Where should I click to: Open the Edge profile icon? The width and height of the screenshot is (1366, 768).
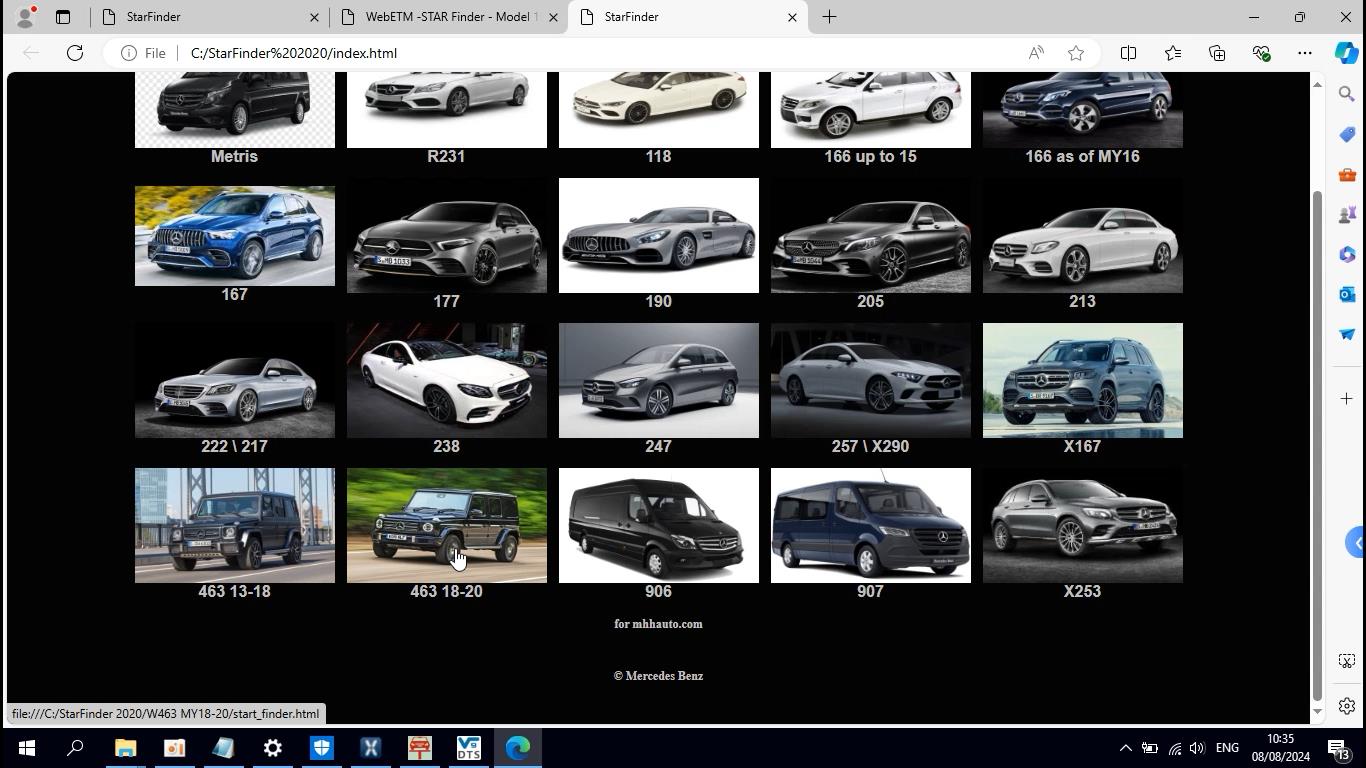(25, 17)
